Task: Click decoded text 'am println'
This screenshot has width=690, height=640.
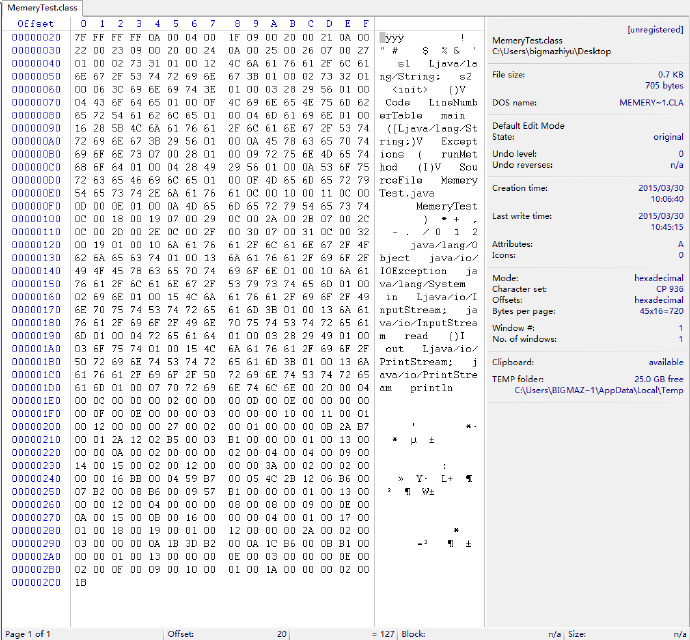Action: (x=416, y=388)
